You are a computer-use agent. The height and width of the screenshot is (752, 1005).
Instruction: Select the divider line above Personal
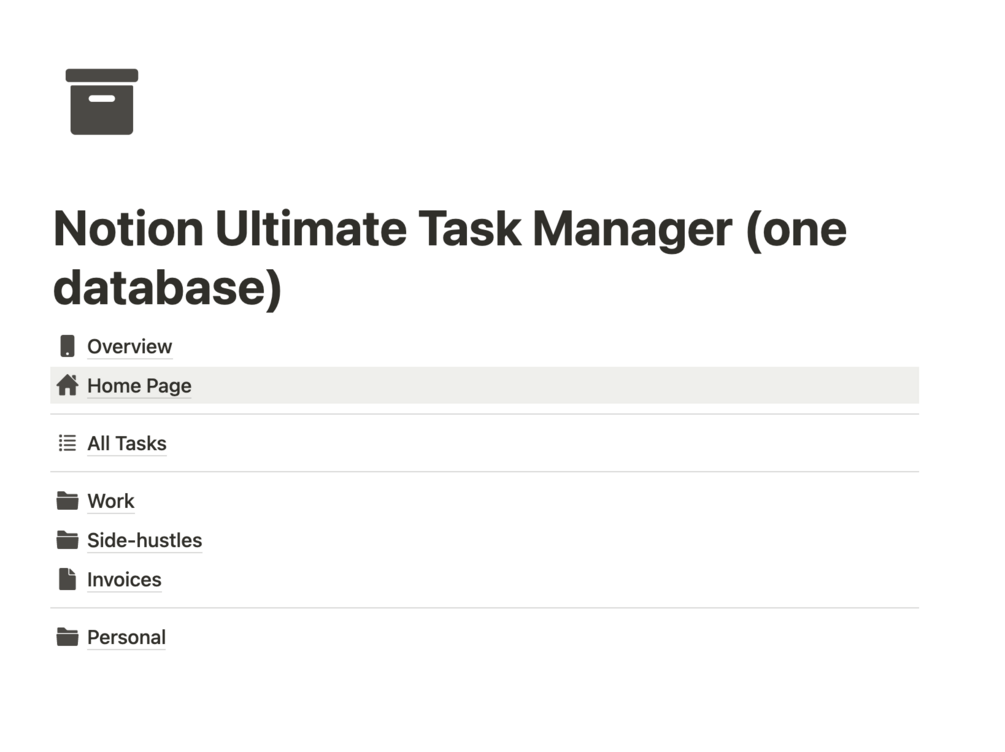point(484,608)
